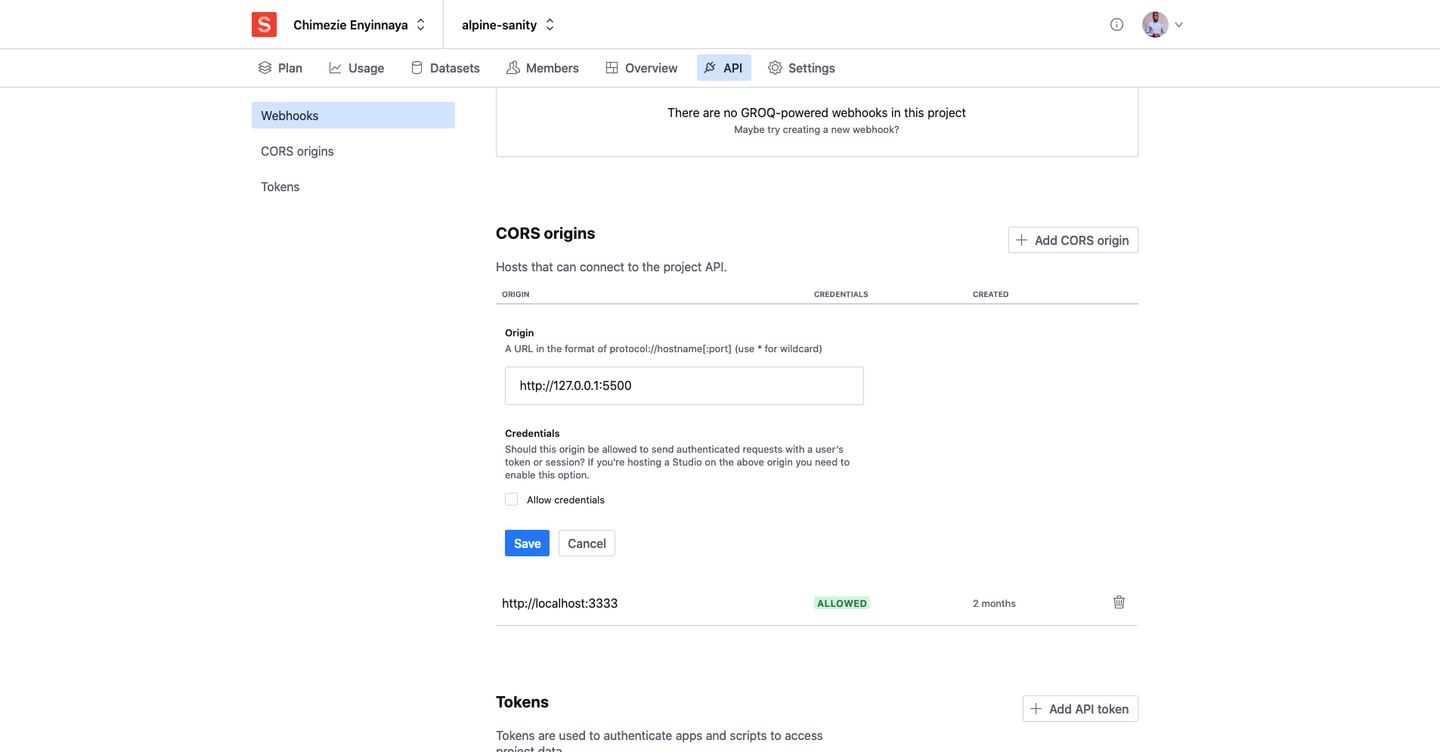Click the user profile avatar
1440x752 pixels.
pos(1154,24)
